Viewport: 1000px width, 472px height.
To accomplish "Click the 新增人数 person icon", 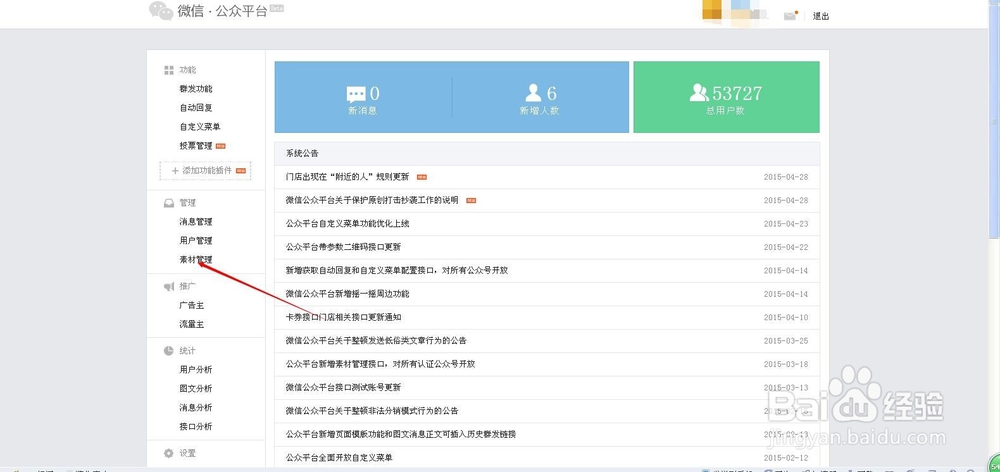I will (x=533, y=94).
